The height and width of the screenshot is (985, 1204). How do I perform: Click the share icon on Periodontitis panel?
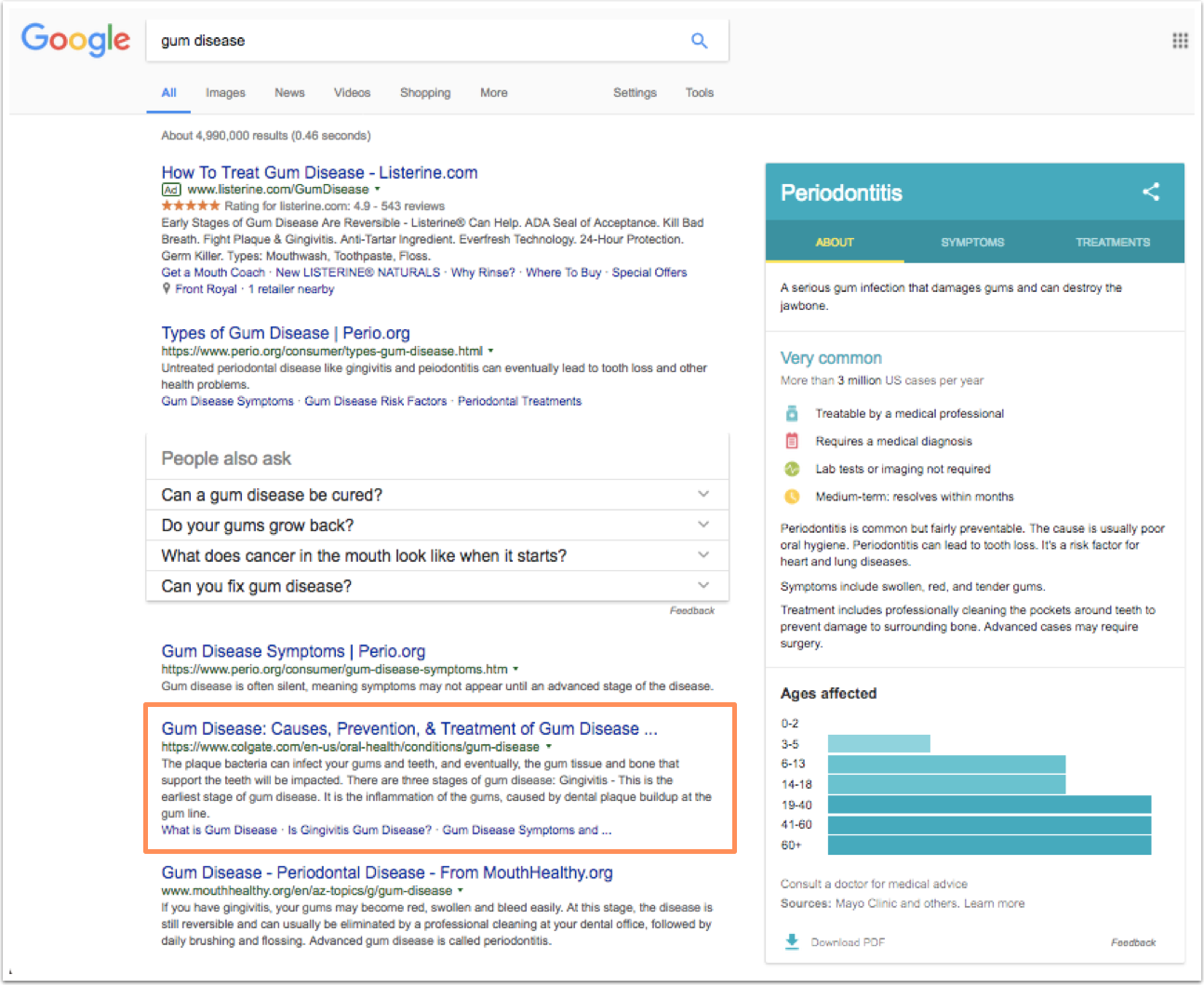click(1151, 192)
